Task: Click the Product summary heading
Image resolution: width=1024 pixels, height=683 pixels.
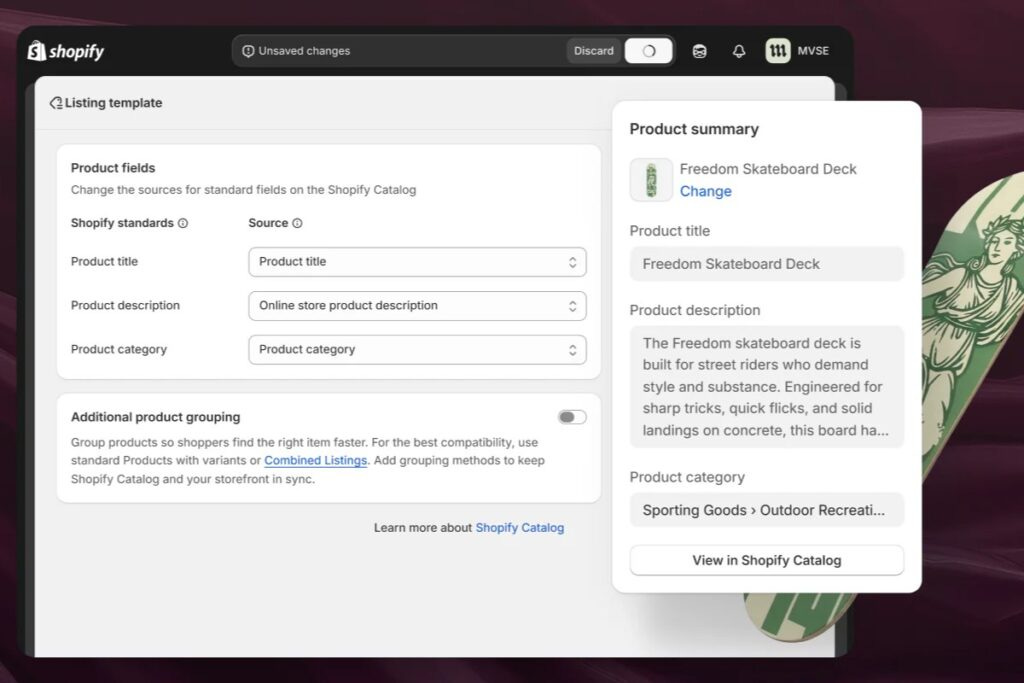Action: pos(694,129)
